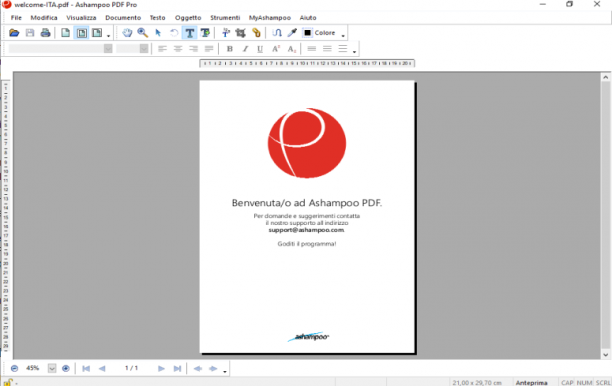Toggle highlighted single page layout view
This screenshot has height=386, width=612.
click(82, 33)
